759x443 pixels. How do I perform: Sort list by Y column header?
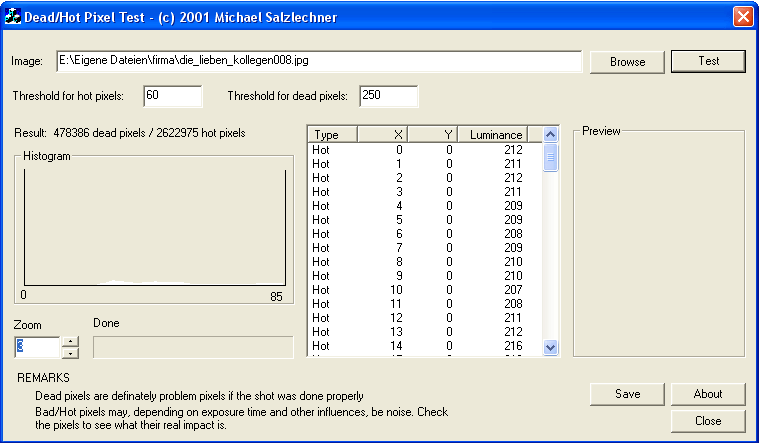click(x=433, y=135)
